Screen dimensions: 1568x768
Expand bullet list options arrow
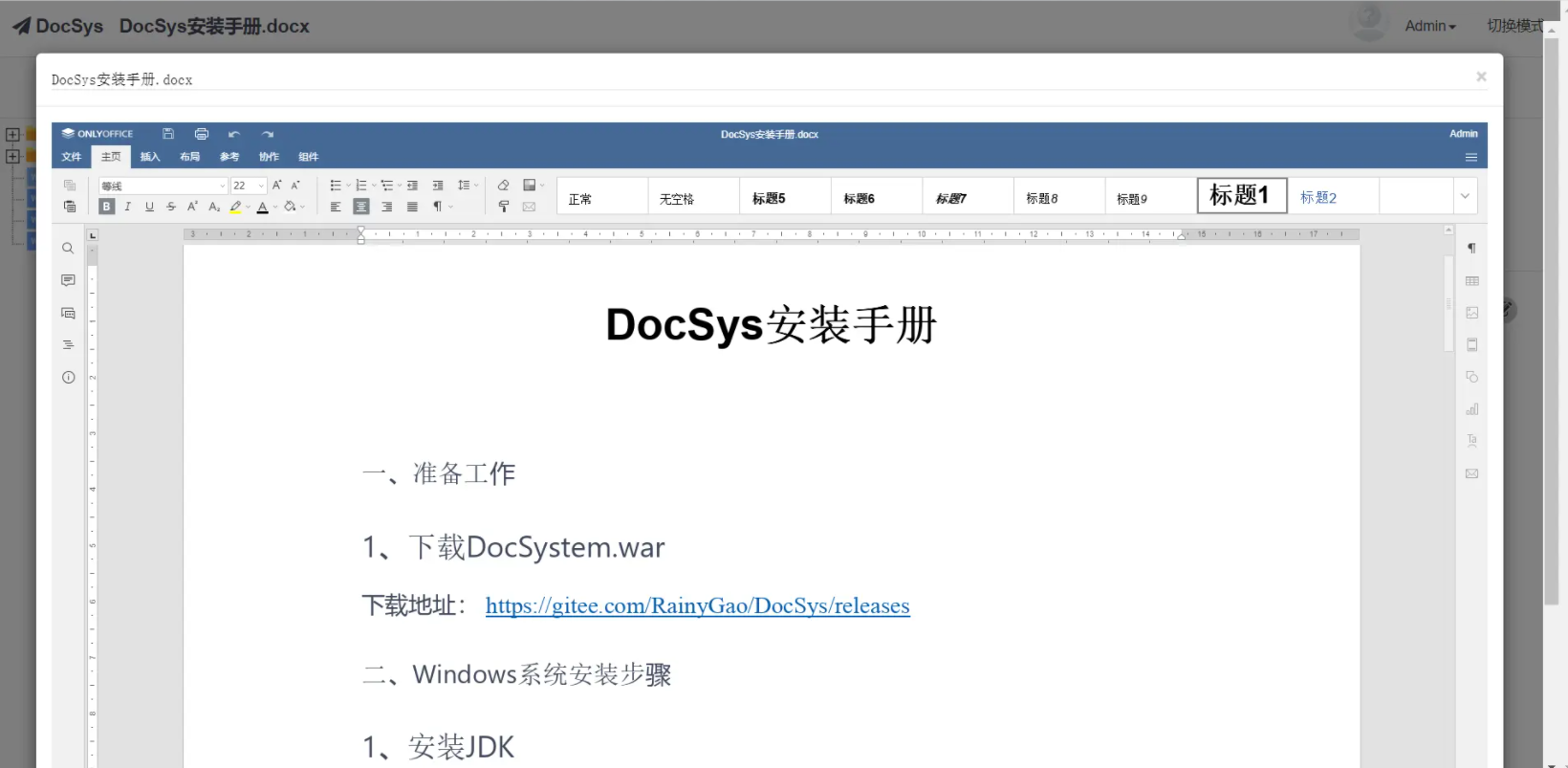point(348,186)
